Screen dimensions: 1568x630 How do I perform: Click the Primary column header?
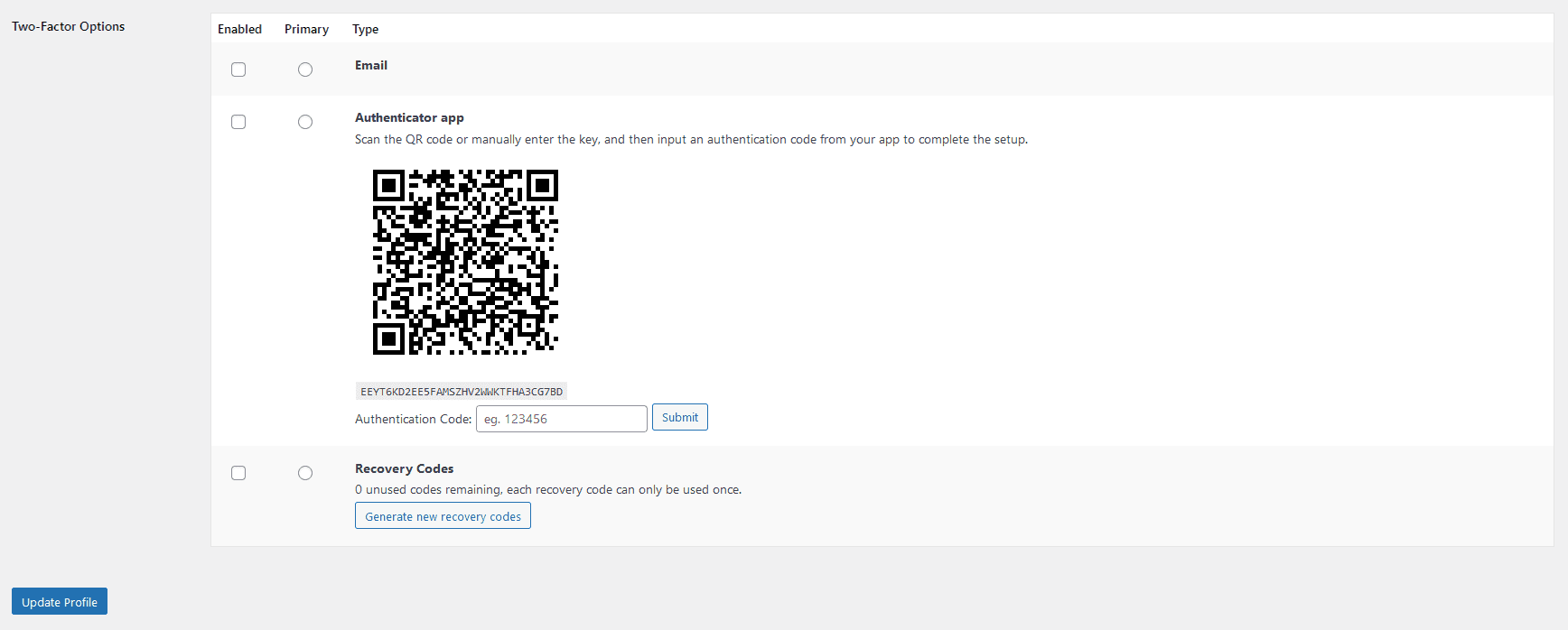coord(306,29)
